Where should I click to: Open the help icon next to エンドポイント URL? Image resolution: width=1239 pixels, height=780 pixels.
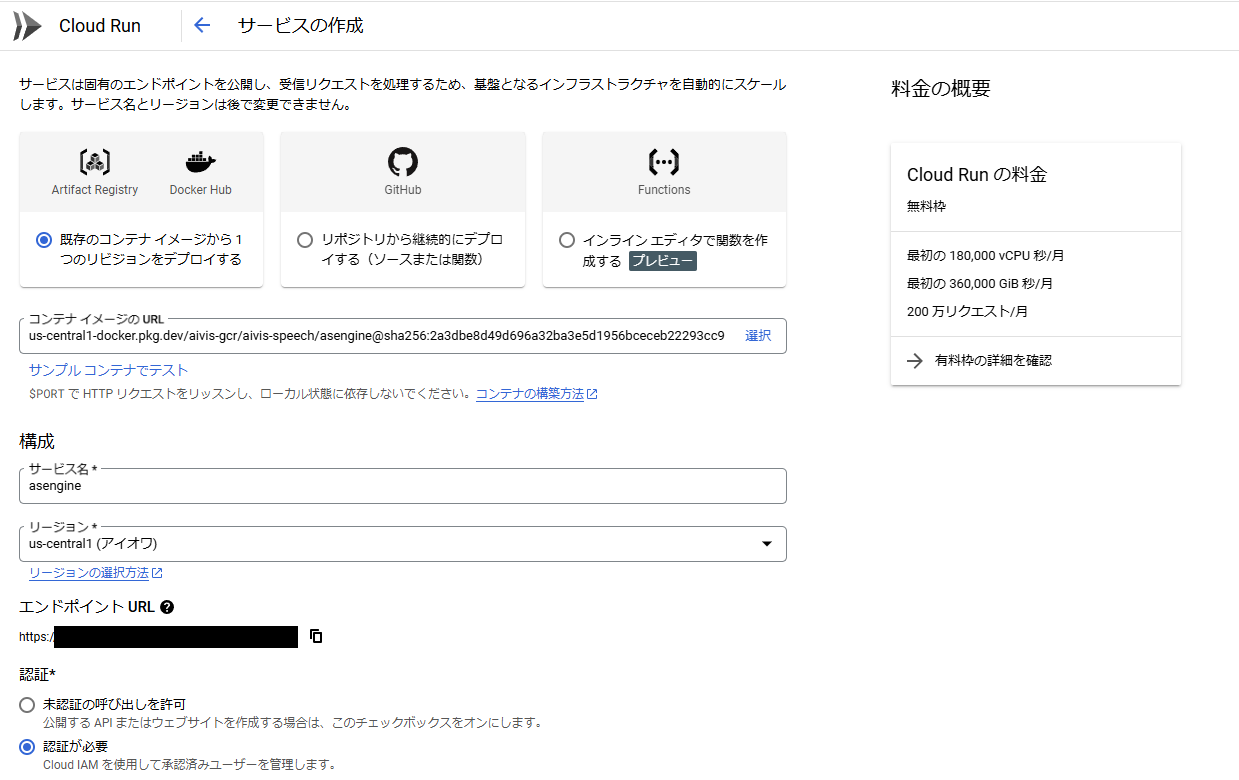(167, 607)
